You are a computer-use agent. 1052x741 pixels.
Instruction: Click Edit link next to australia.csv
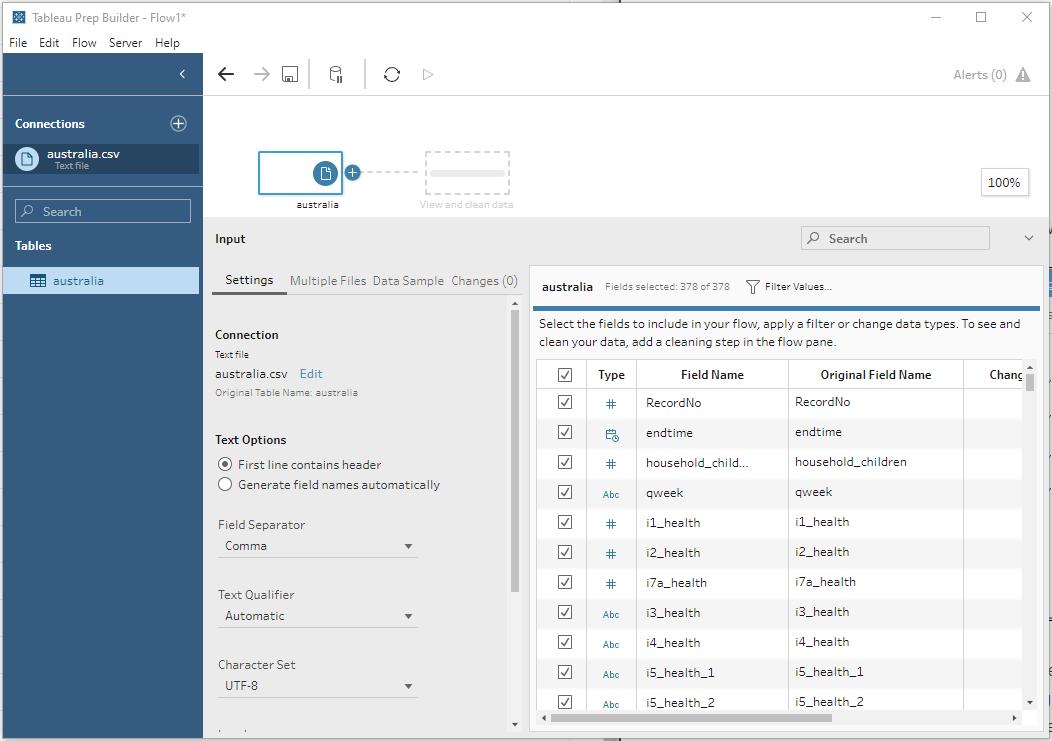click(311, 374)
